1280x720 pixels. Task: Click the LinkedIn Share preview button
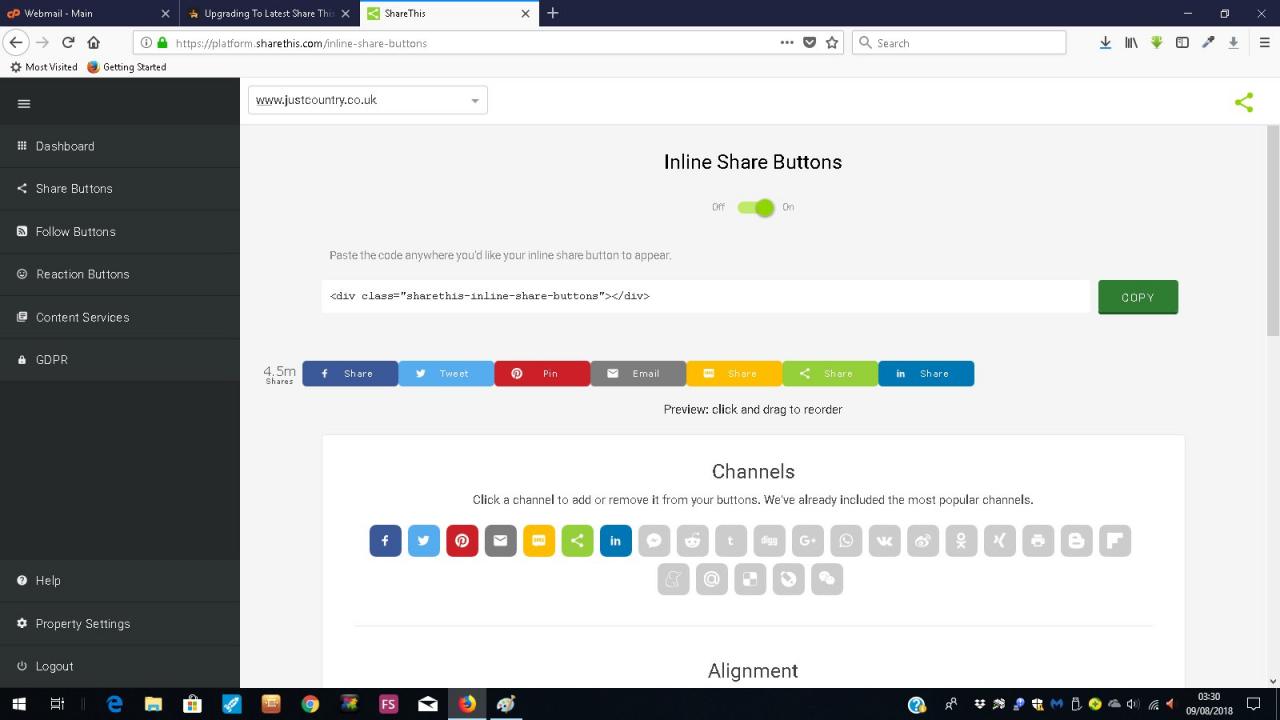(926, 373)
